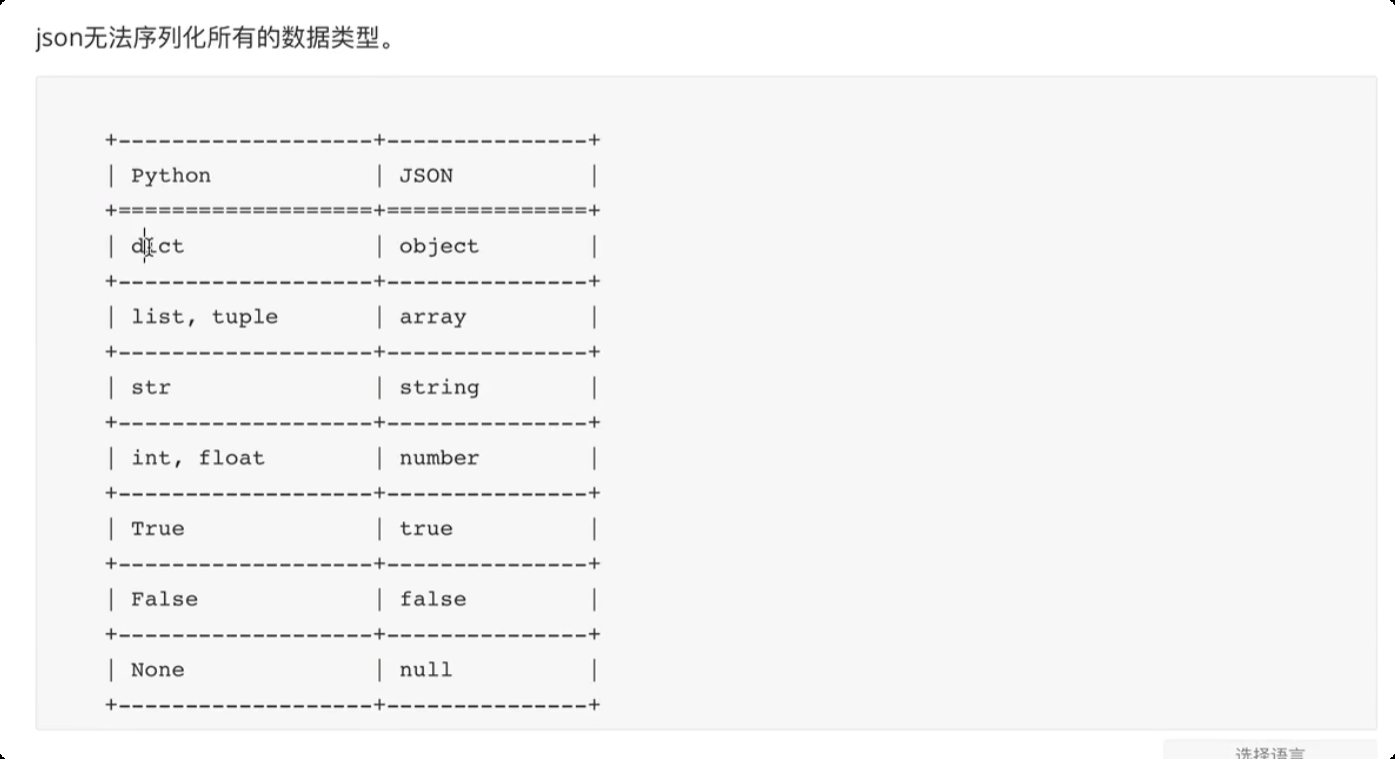
Task: Click the JSON column header text
Action: click(x=426, y=176)
